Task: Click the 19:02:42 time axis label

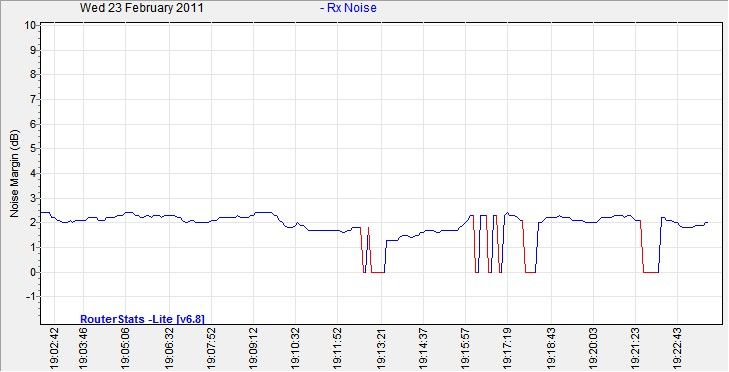Action: [x=54, y=350]
